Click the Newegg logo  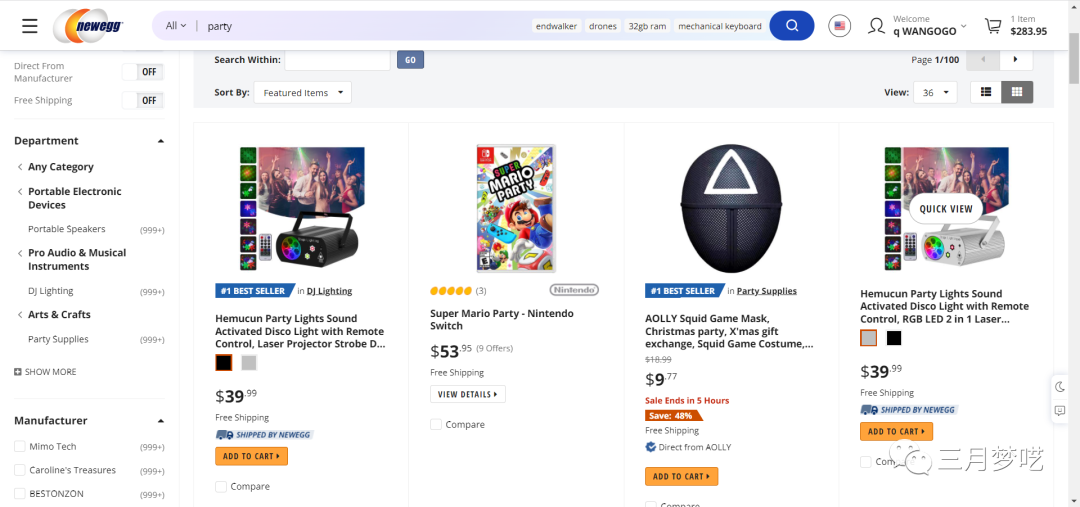pyautogui.click(x=92, y=26)
